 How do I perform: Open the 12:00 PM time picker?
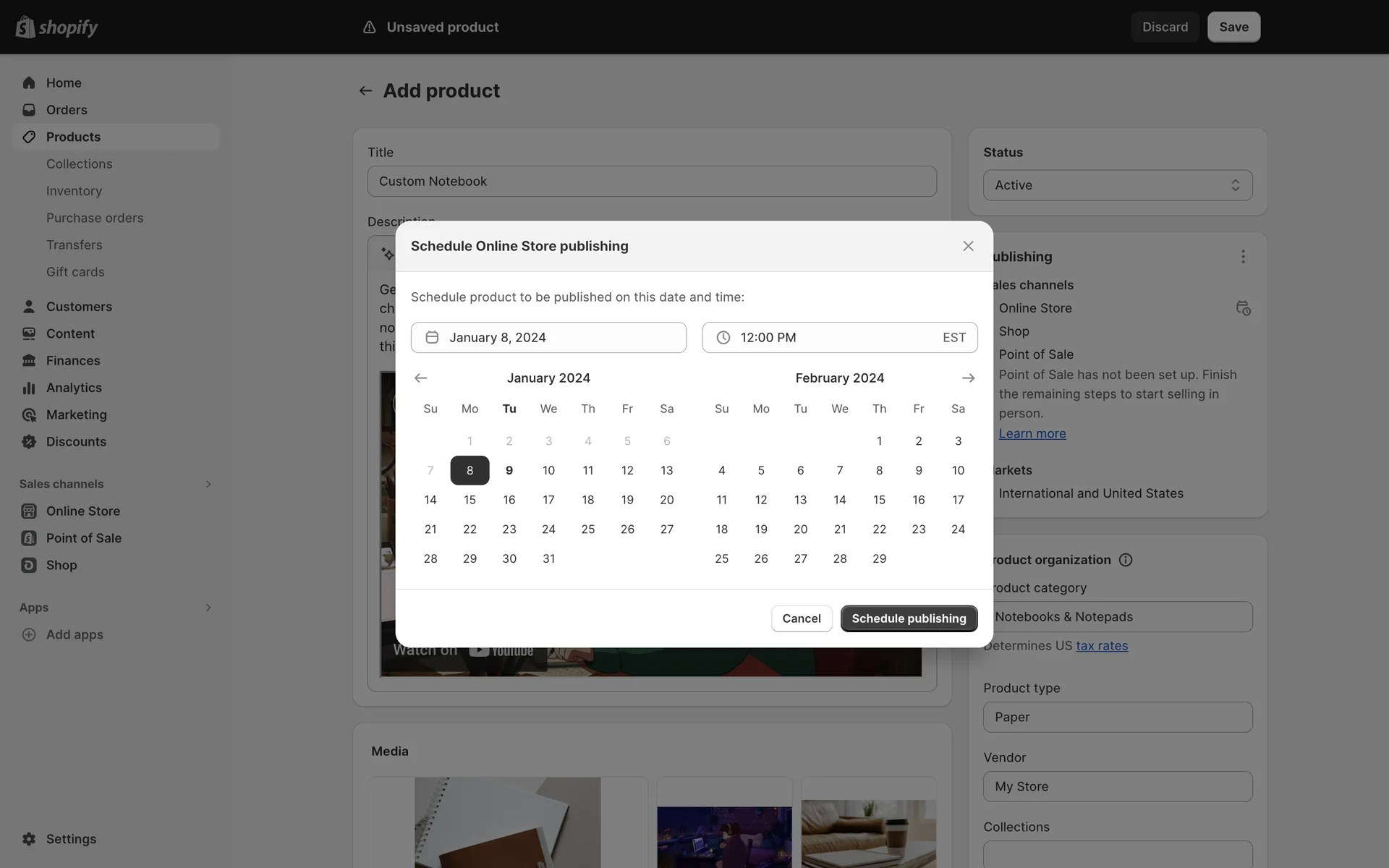click(839, 338)
